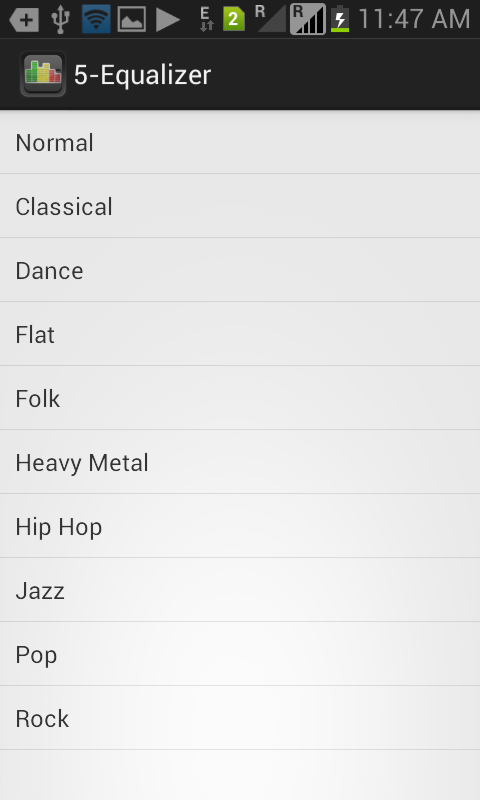The image size is (480, 800).
Task: Tap the image notification icon
Action: click(132, 19)
